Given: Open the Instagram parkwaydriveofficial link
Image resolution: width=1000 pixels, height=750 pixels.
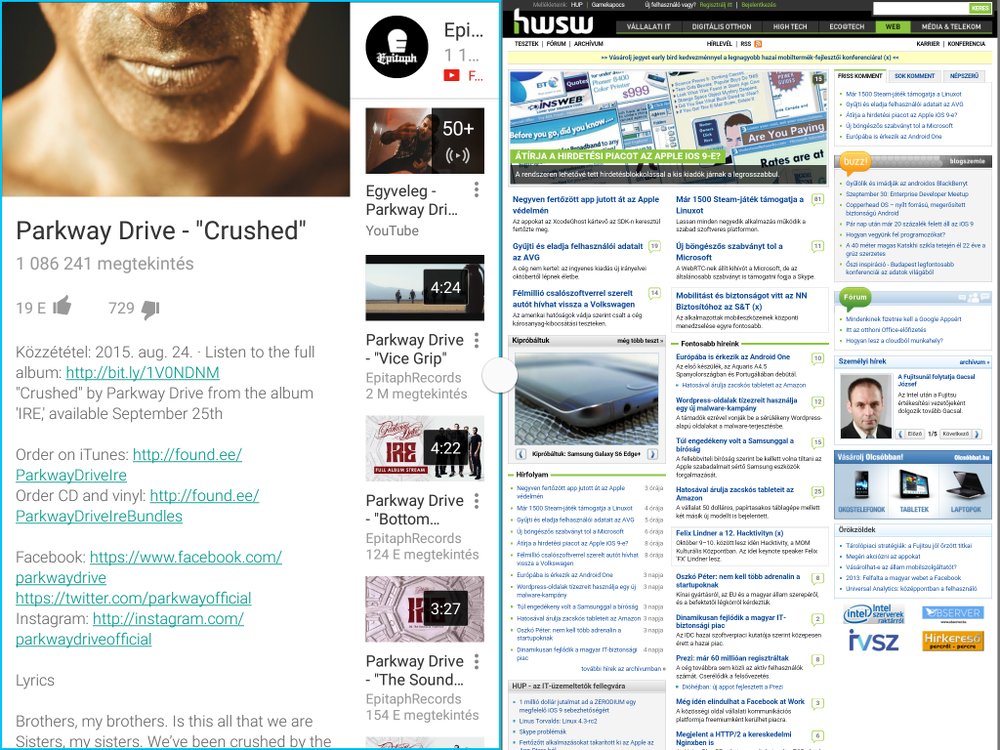Looking at the screenshot, I should (129, 629).
